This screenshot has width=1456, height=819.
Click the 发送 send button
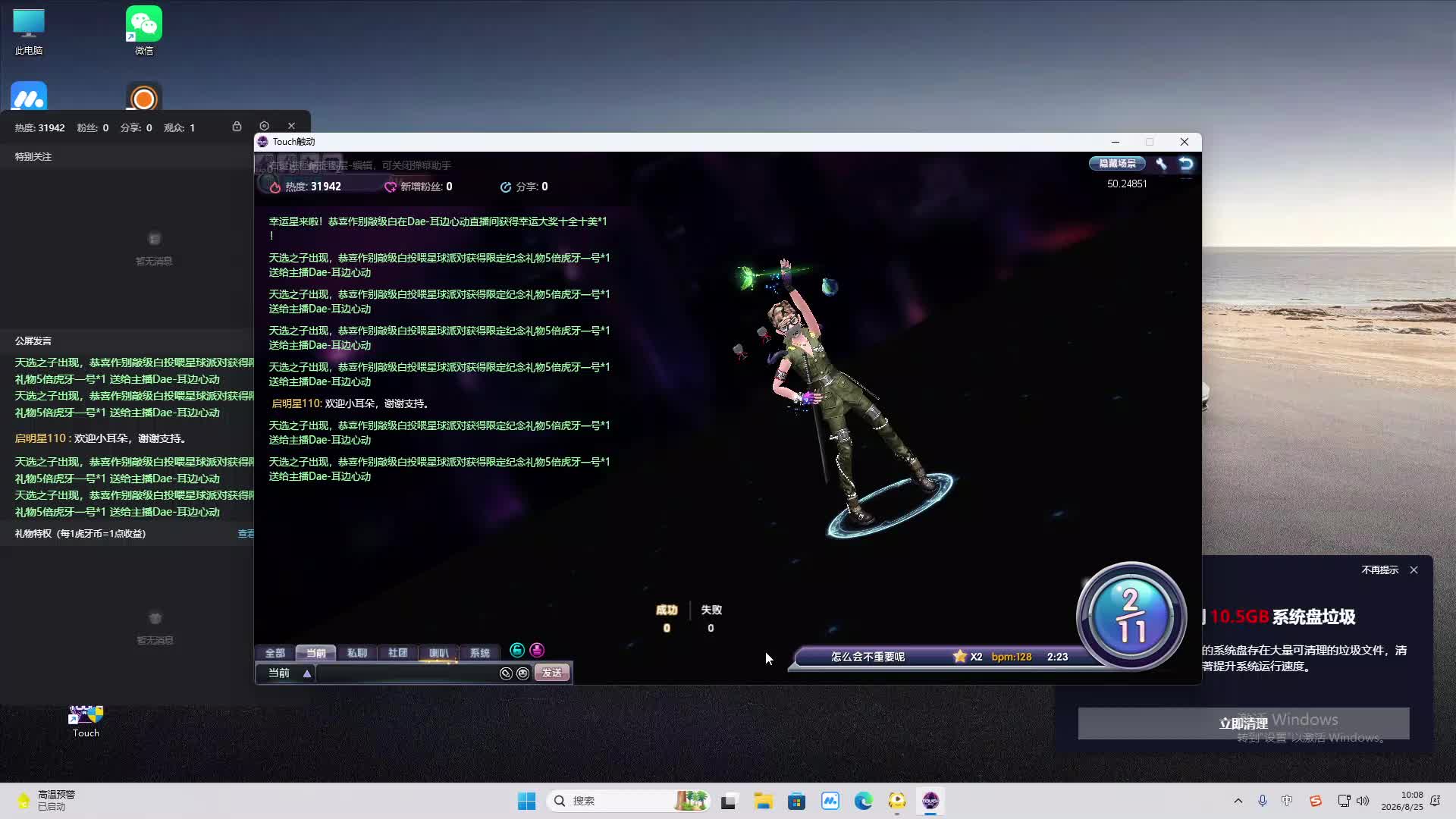tap(552, 673)
